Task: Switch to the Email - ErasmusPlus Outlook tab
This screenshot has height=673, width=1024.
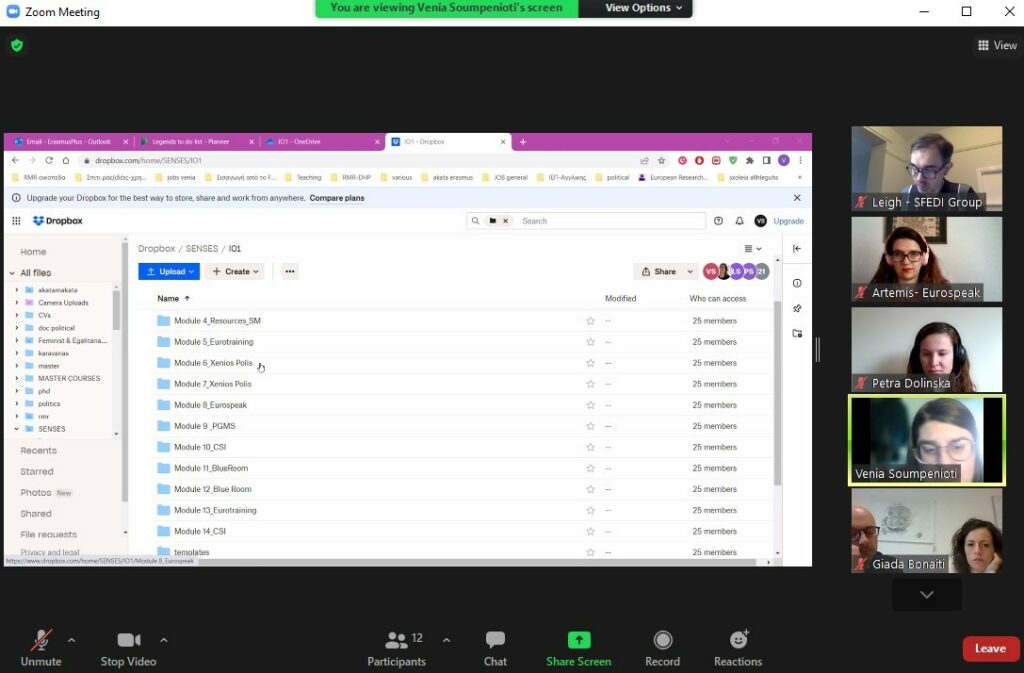Action: (69, 142)
